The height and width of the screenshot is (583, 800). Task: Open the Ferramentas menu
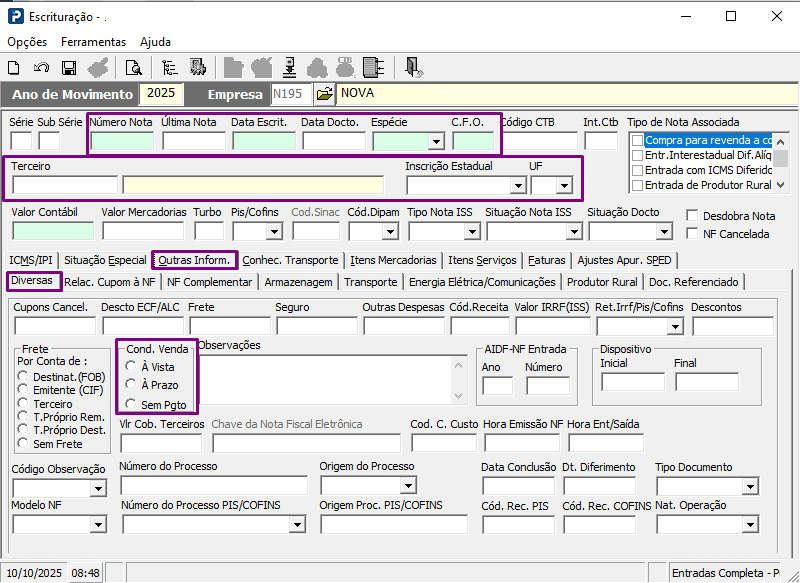tap(93, 42)
